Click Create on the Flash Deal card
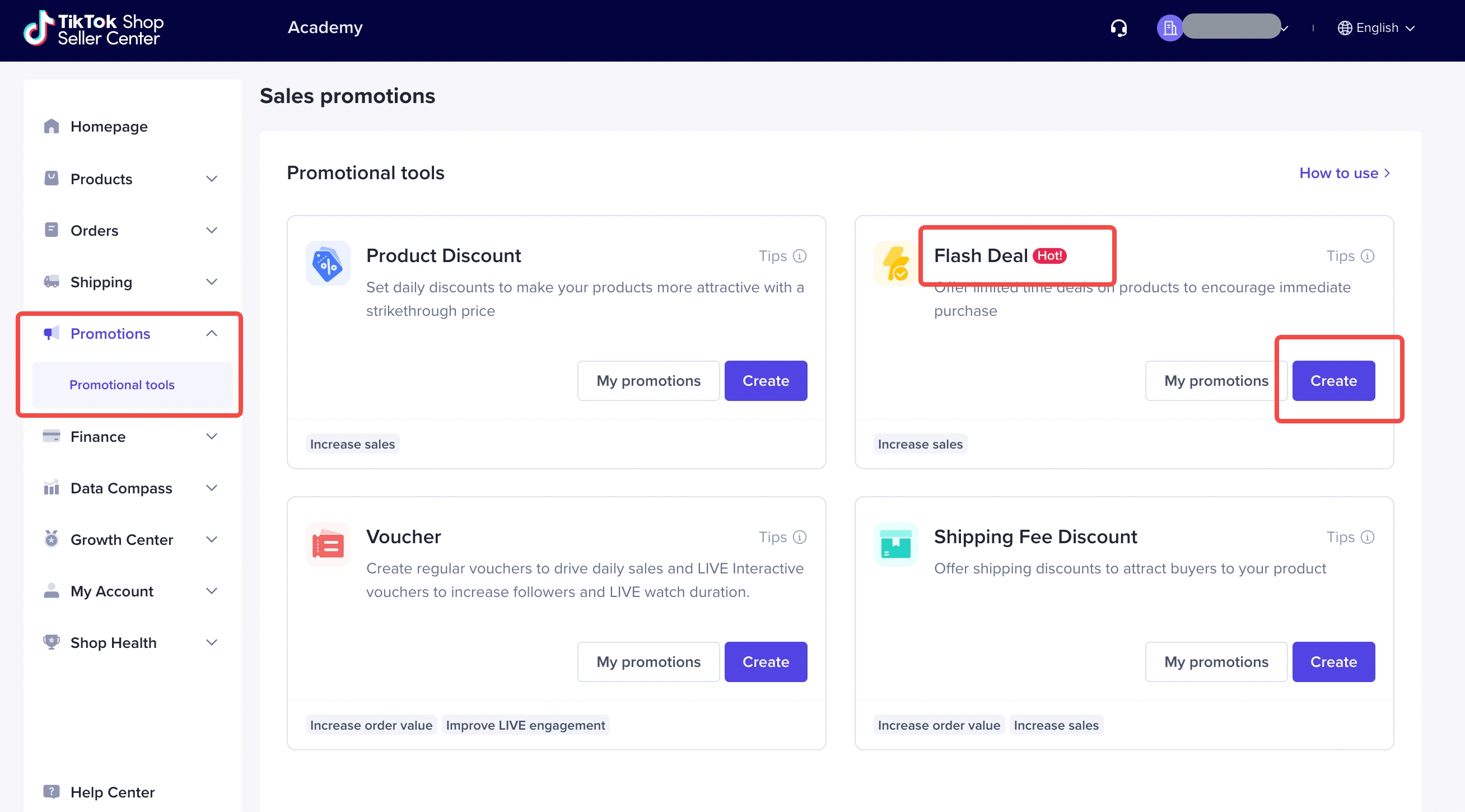The width and height of the screenshot is (1465, 812). click(1332, 380)
